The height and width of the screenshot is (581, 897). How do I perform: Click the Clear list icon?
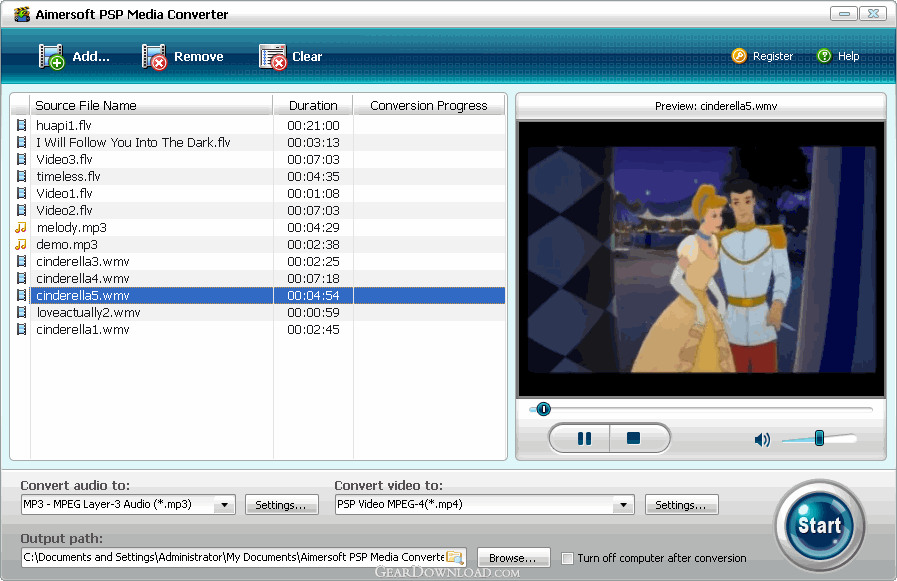[x=272, y=57]
